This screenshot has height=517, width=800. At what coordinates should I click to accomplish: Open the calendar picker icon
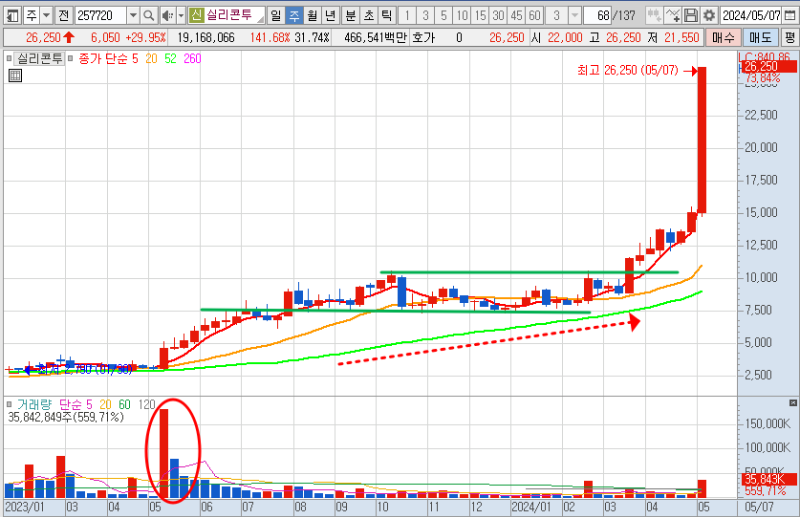pyautogui.click(x=789, y=16)
